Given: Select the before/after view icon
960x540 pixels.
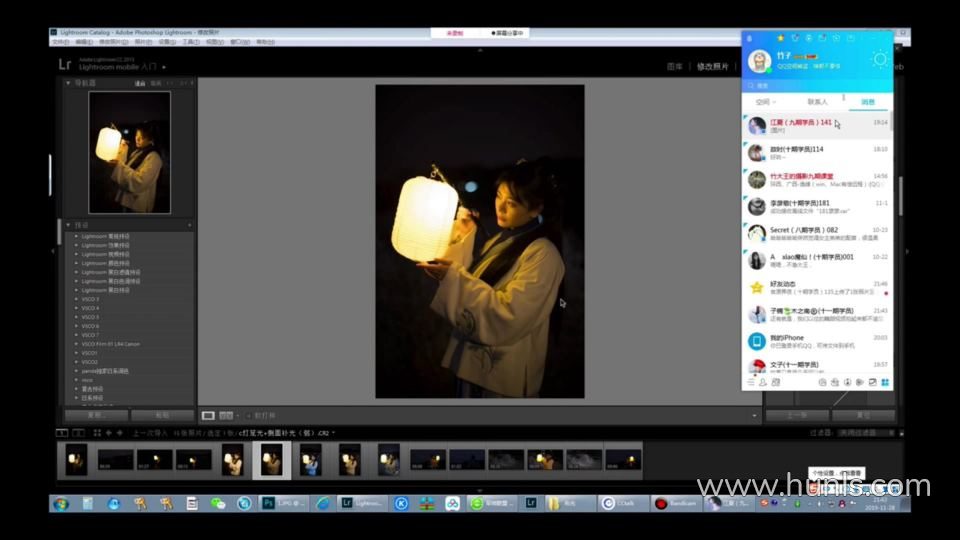Looking at the screenshot, I should coord(226,416).
